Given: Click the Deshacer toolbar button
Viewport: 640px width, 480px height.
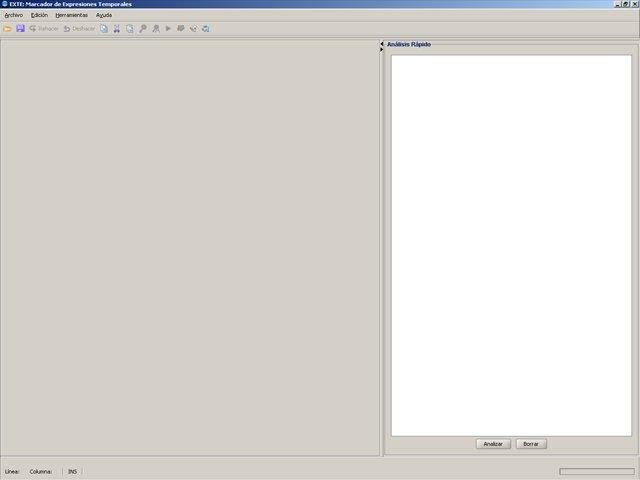Looking at the screenshot, I should [80, 29].
